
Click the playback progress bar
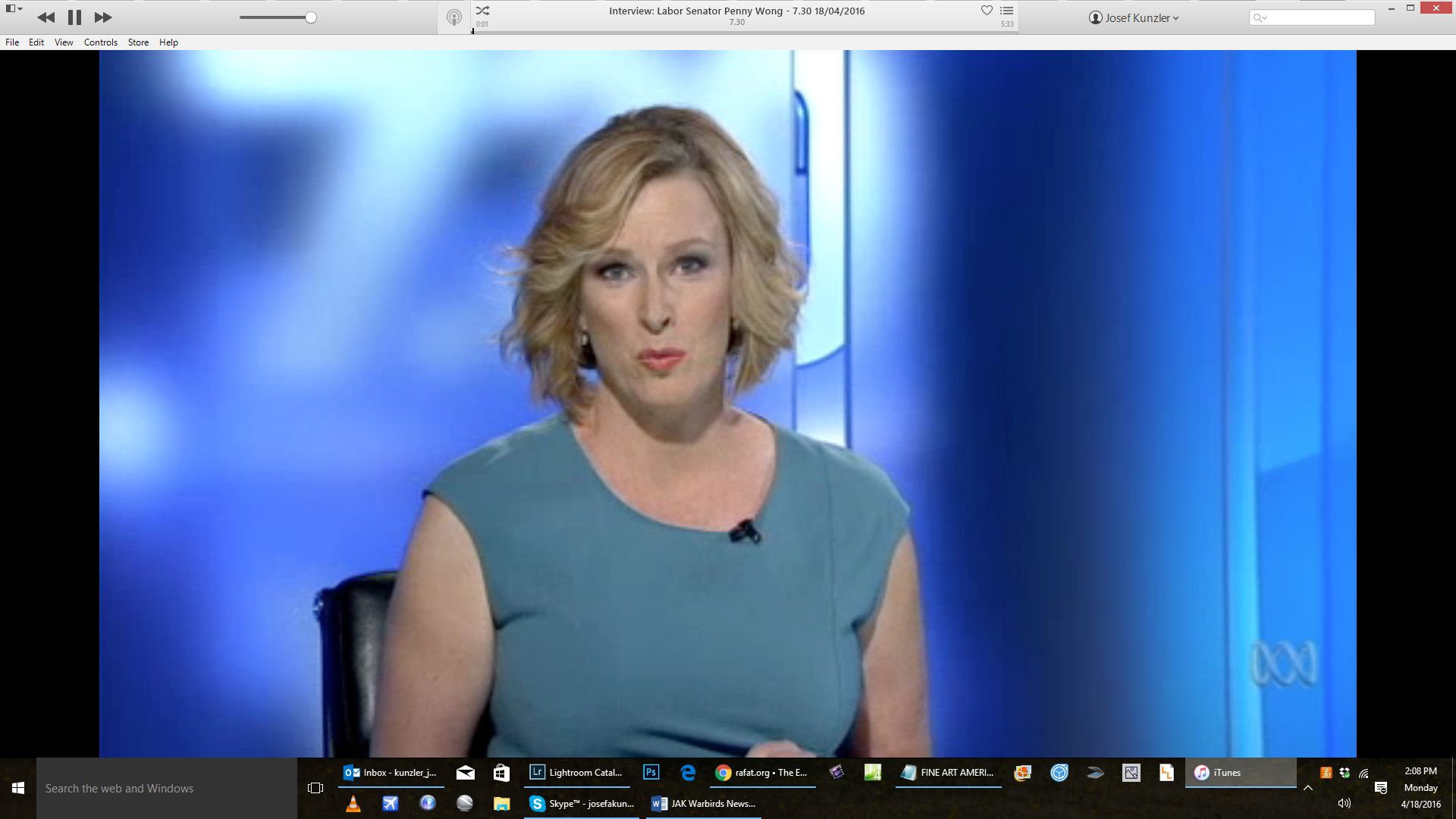(743, 32)
